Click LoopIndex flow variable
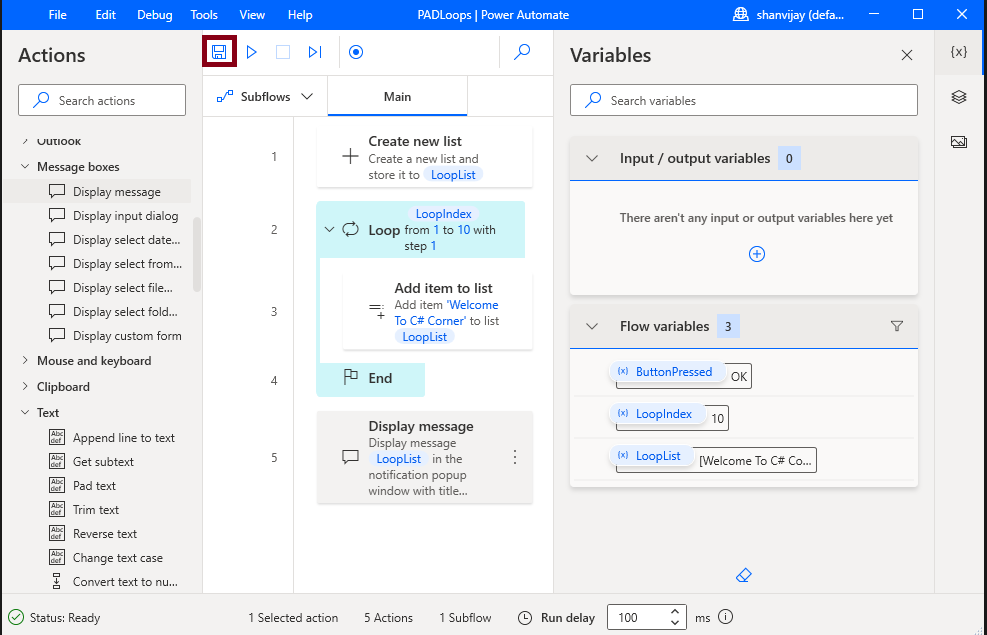This screenshot has width=987, height=635. click(x=656, y=413)
